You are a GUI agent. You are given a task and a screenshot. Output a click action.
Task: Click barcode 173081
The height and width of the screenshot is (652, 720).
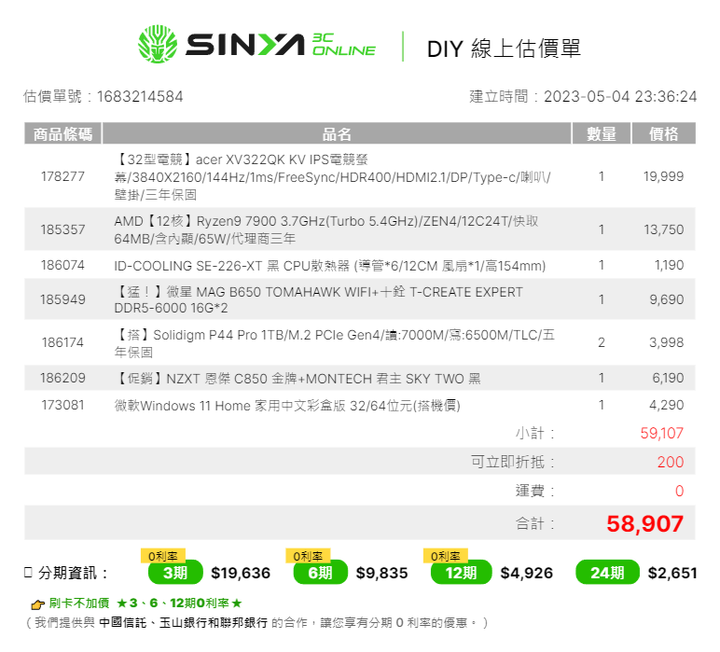click(63, 405)
